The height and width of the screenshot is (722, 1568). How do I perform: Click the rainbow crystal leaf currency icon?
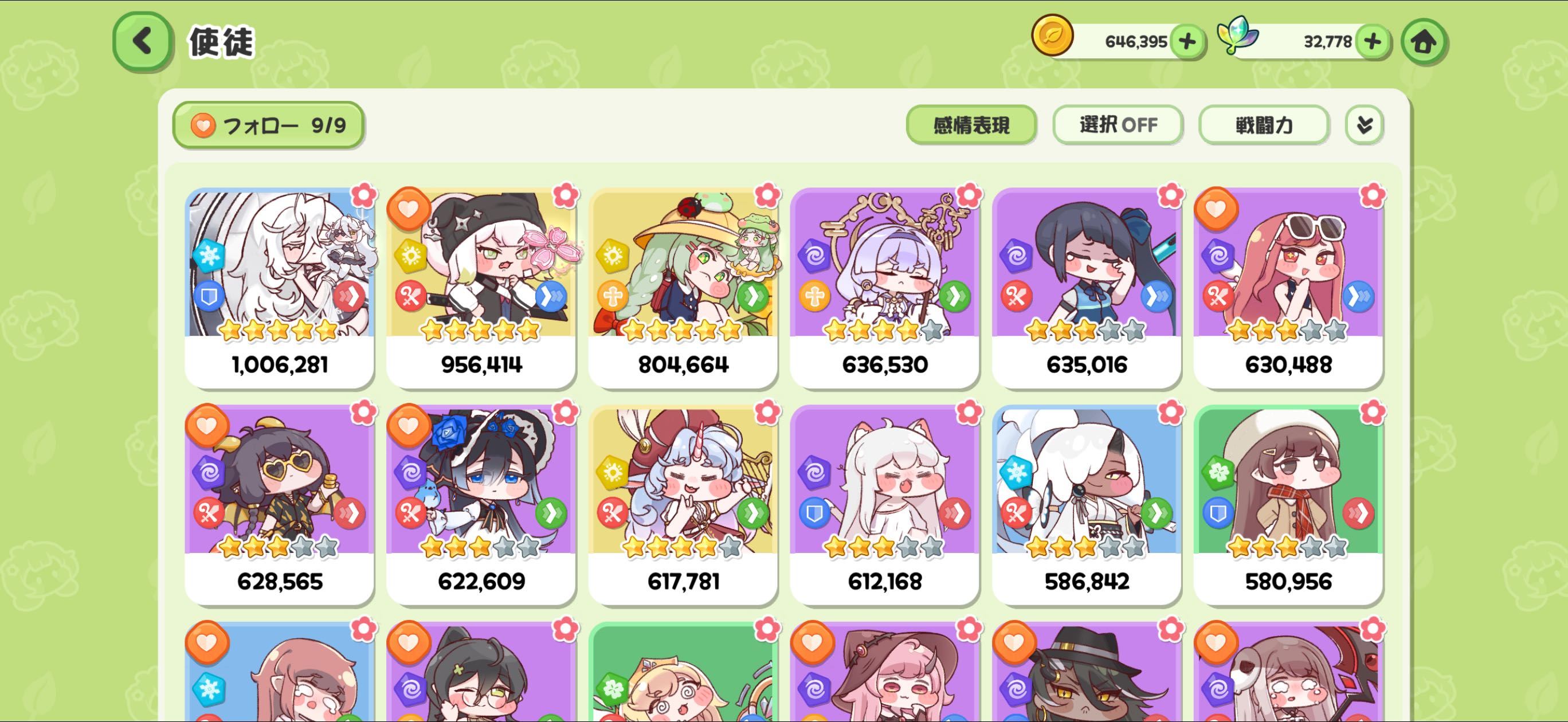click(1238, 36)
